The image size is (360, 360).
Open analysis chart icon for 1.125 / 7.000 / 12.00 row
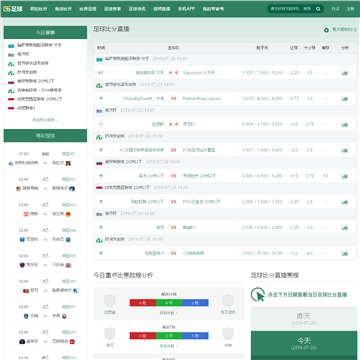point(345,73)
